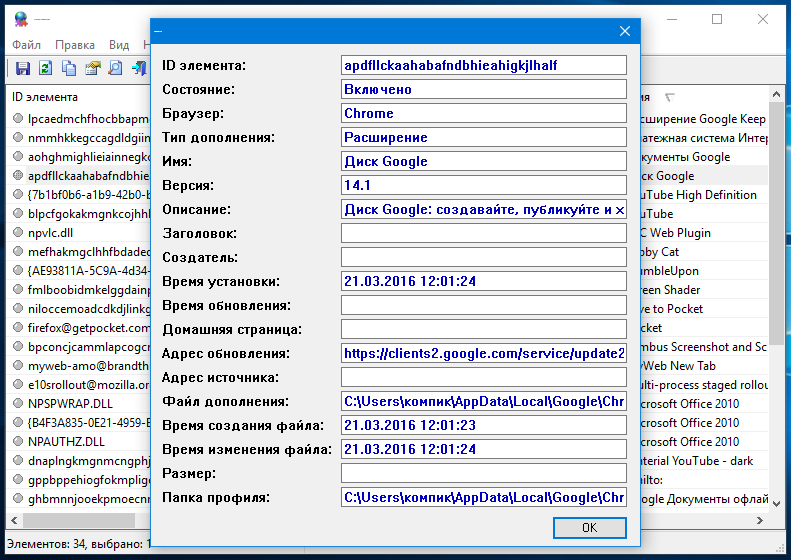
Task: Click the Состояние field showing Включено
Action: (484, 89)
